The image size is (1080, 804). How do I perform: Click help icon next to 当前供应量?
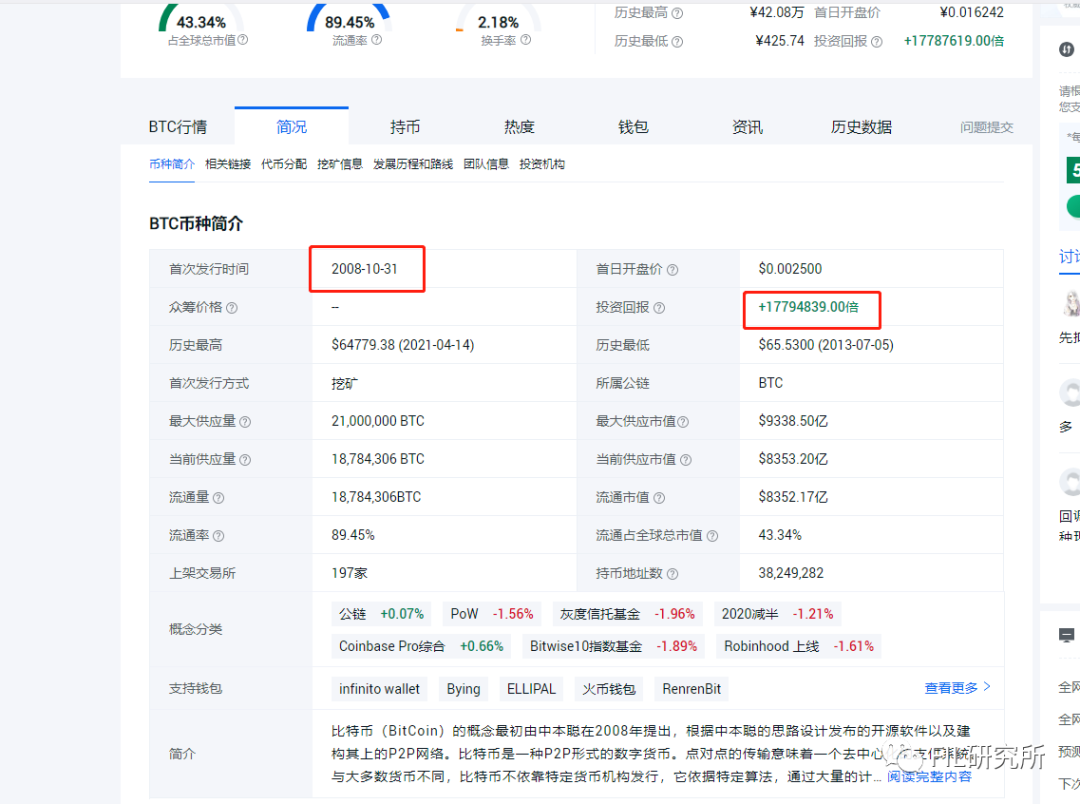point(245,460)
